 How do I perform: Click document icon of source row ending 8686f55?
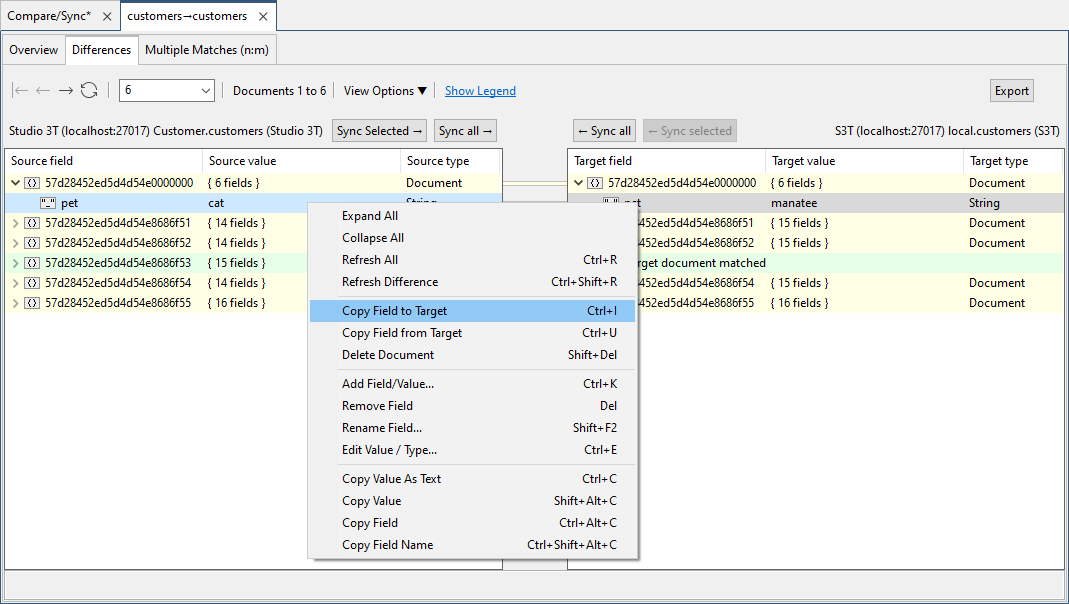[32, 303]
